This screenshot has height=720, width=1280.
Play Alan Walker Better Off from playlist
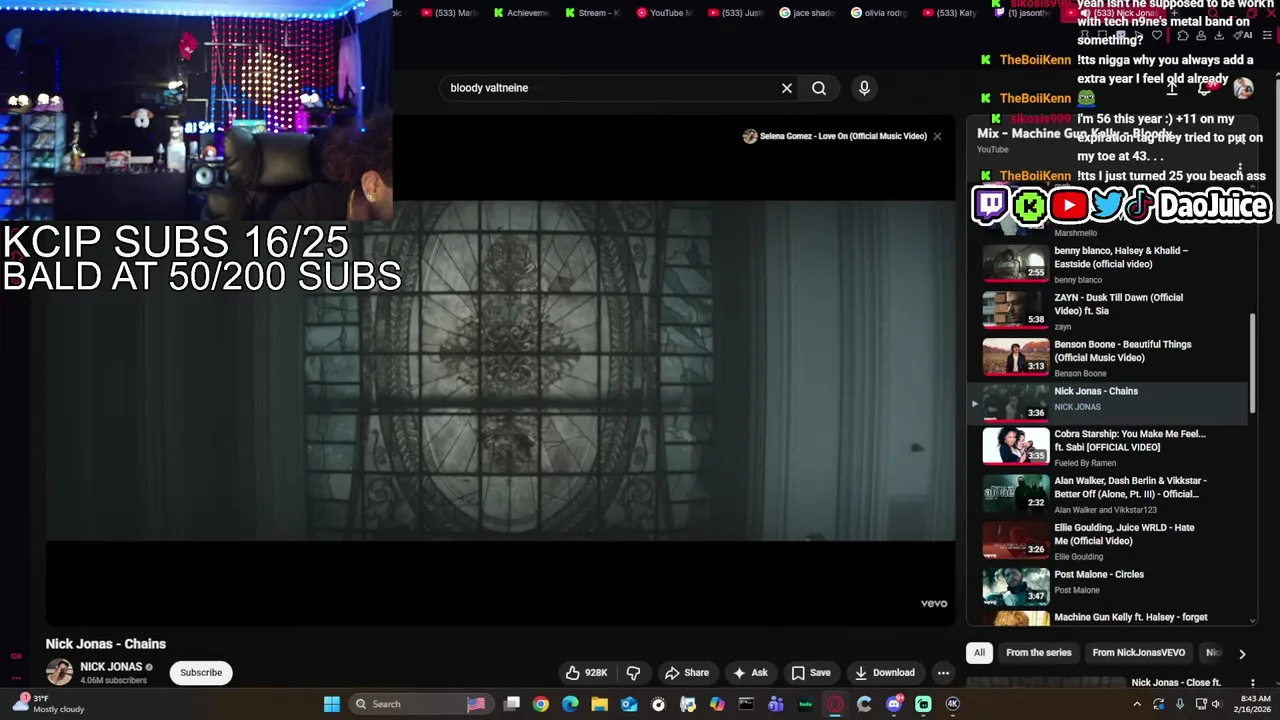(1108, 494)
